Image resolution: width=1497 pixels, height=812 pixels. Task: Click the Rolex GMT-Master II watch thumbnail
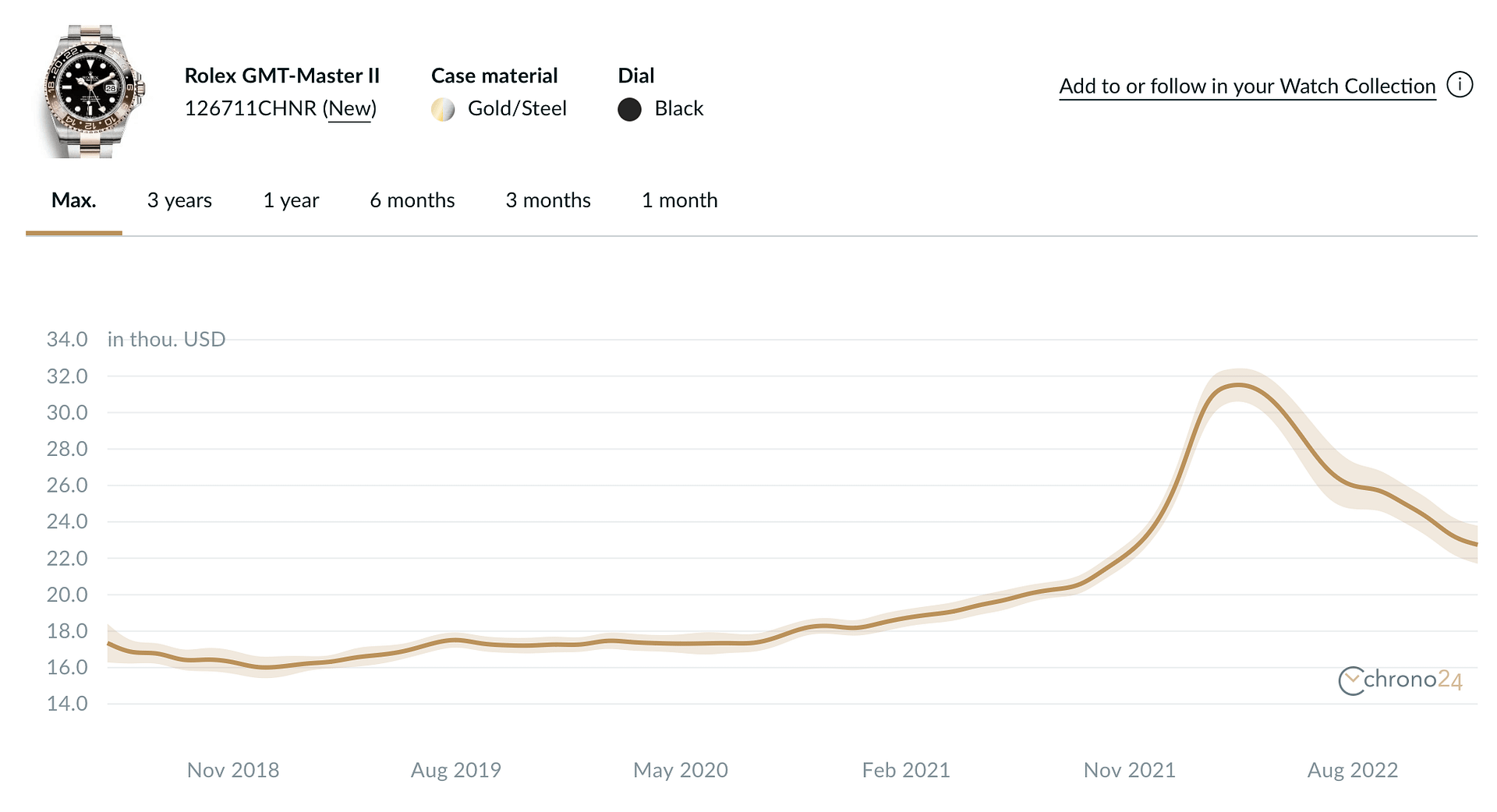(x=94, y=91)
